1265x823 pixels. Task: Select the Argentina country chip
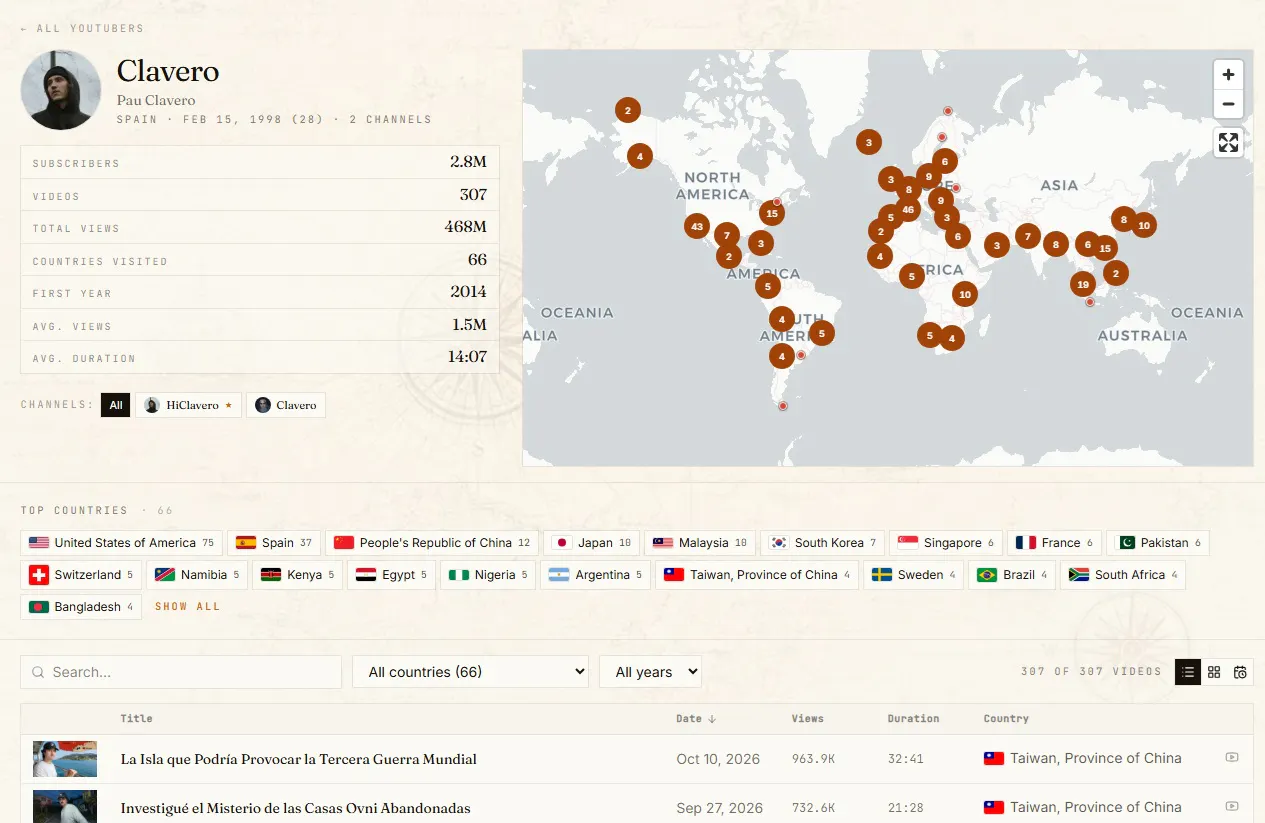(x=596, y=575)
